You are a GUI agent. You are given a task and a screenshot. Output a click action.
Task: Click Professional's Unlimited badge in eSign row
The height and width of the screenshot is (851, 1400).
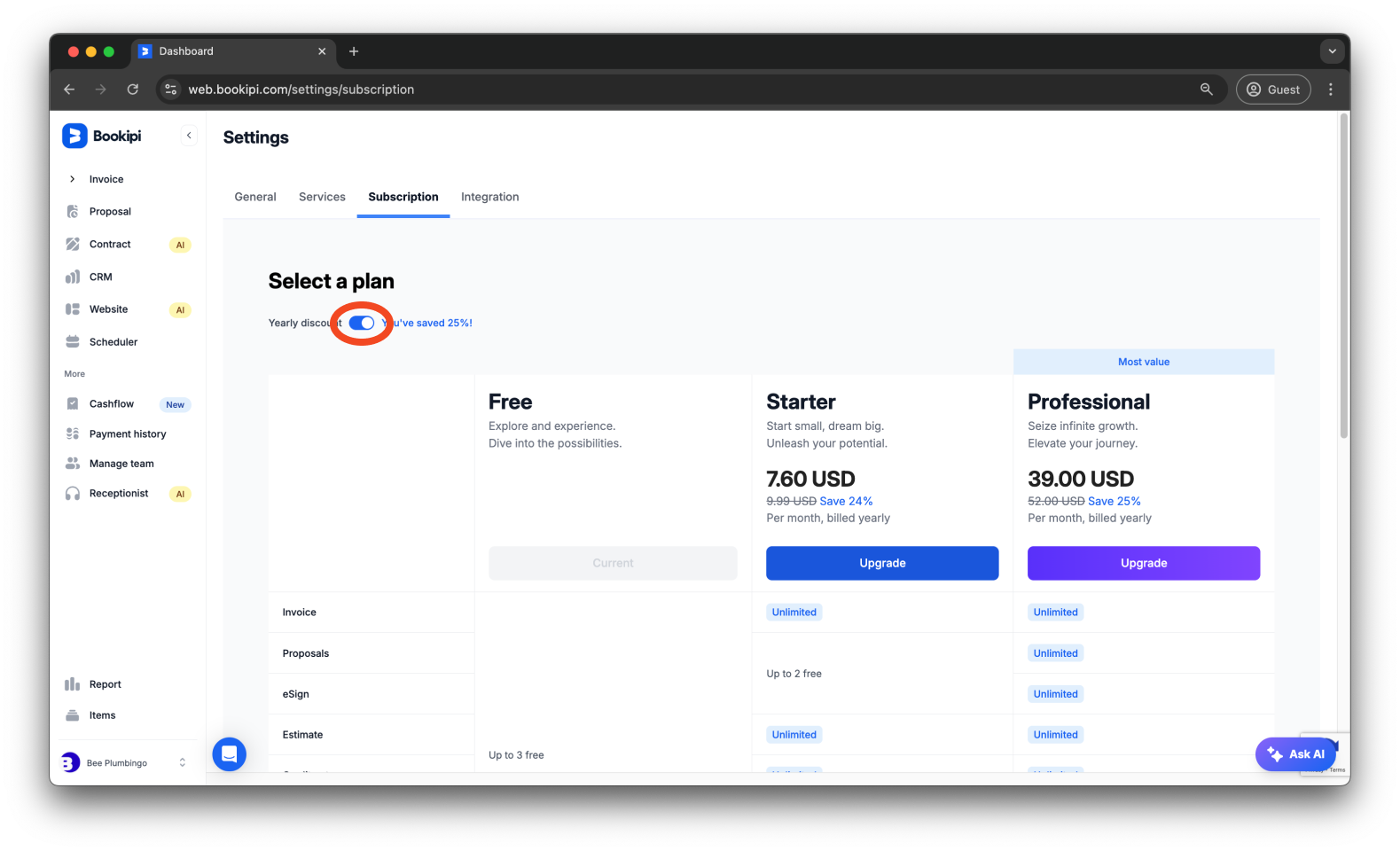1056,694
